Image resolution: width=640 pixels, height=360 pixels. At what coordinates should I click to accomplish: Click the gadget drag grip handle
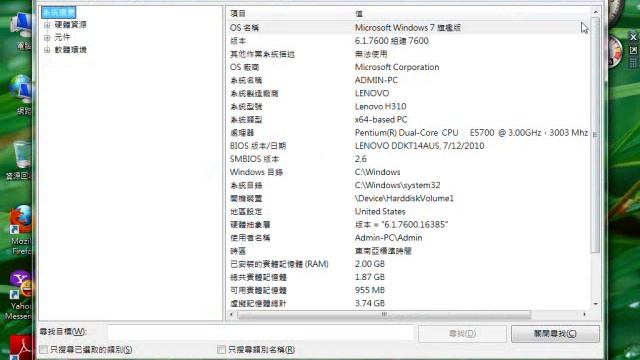[633, 62]
